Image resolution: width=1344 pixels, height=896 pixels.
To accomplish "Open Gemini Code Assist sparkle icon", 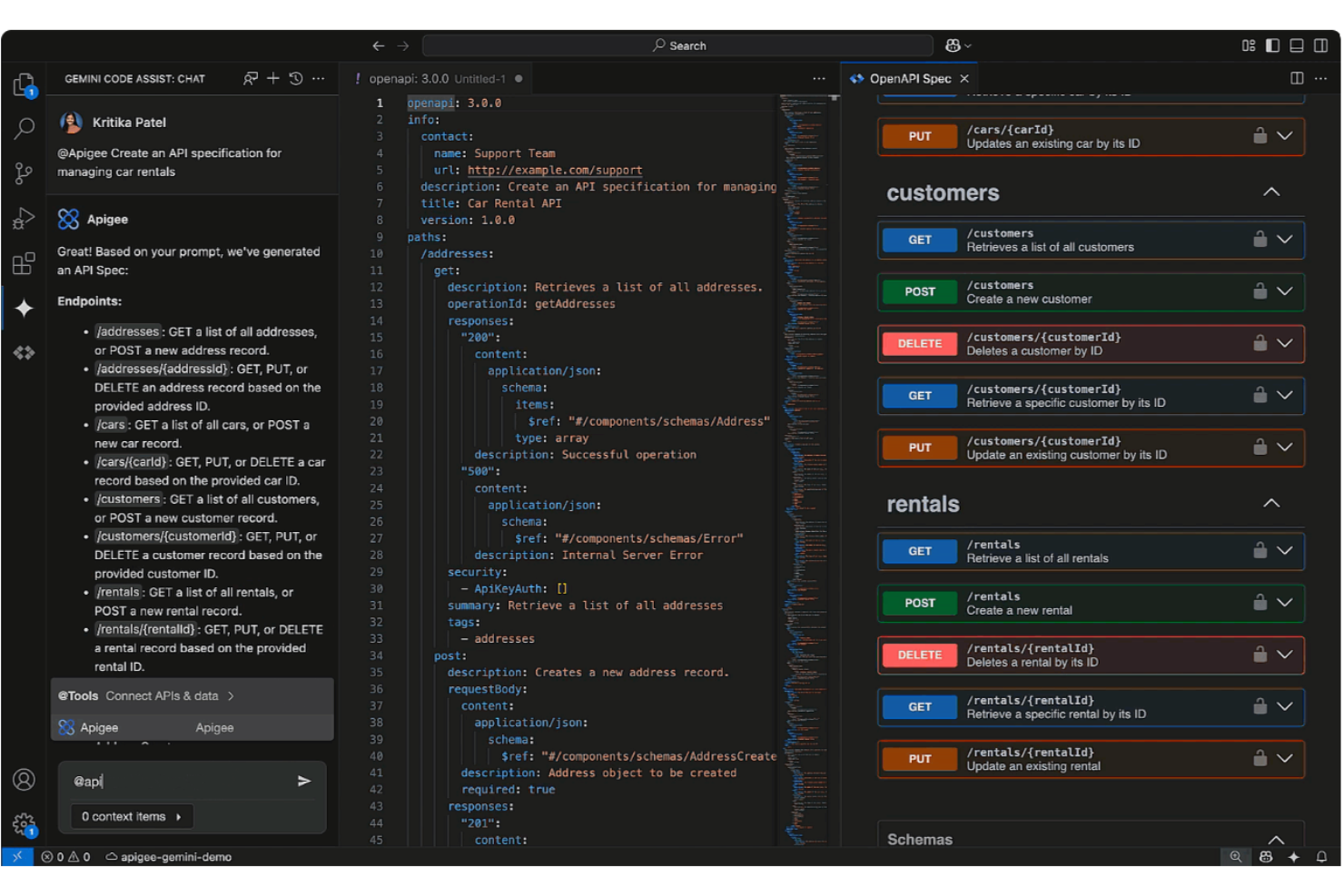I will pyautogui.click(x=24, y=308).
